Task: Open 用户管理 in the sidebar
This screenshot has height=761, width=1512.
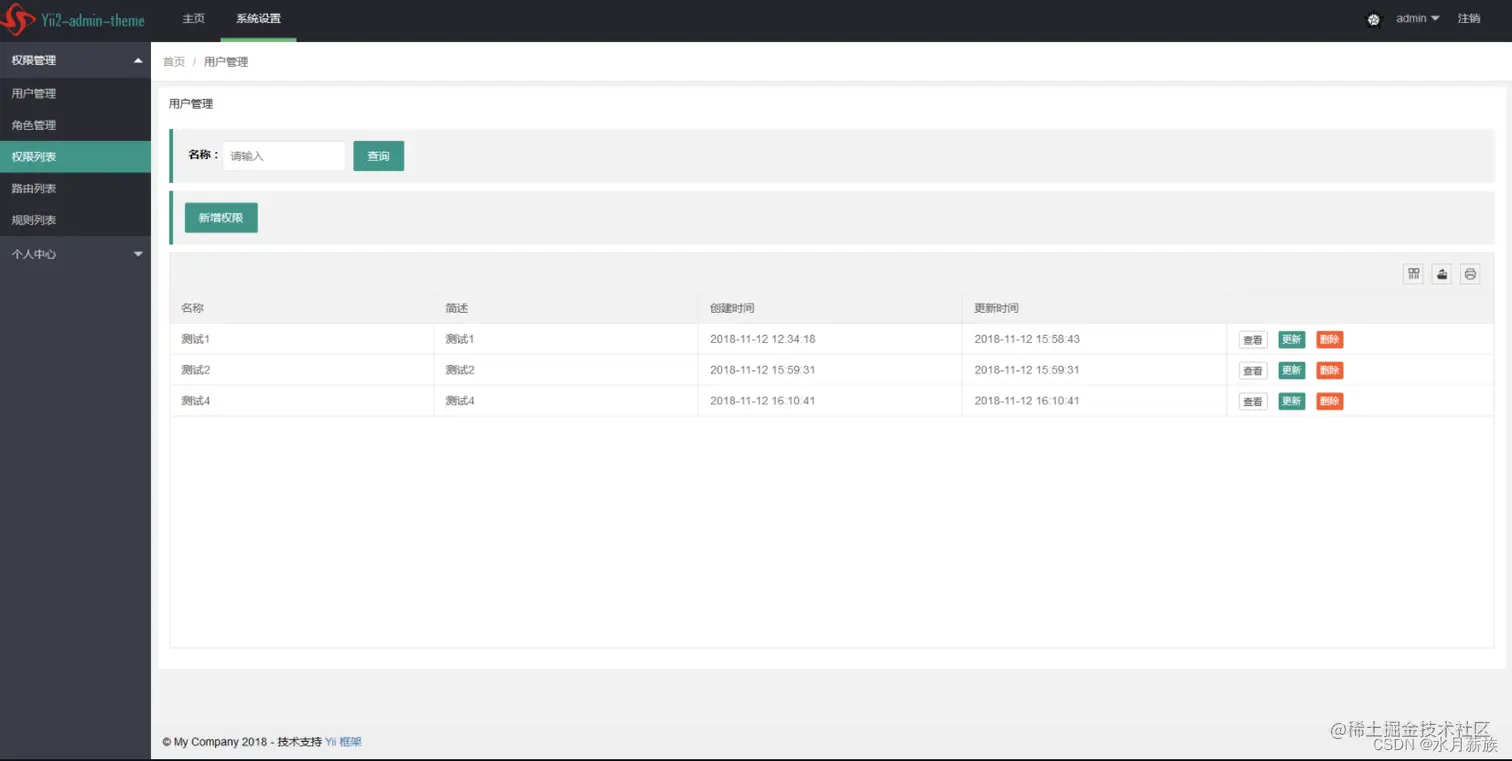Action: [x=75, y=94]
